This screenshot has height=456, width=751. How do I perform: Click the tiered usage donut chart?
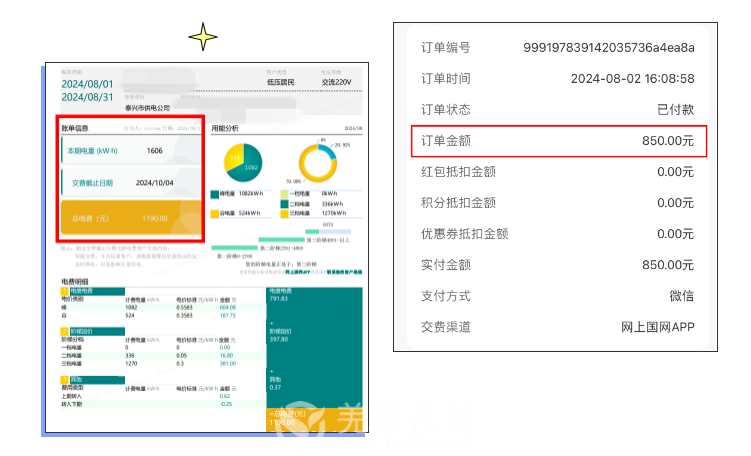coord(318,163)
